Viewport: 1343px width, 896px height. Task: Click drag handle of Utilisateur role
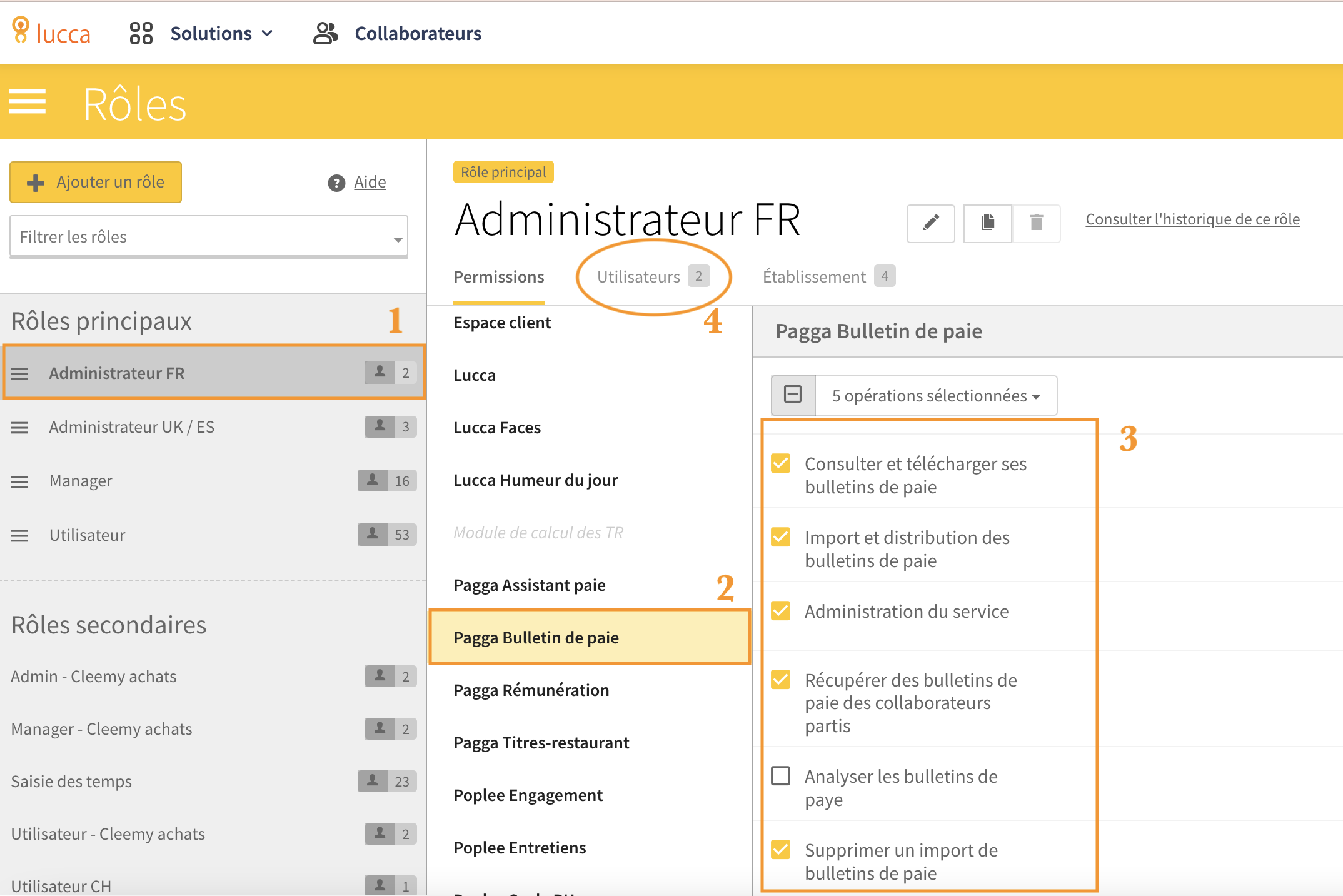pyautogui.click(x=19, y=536)
